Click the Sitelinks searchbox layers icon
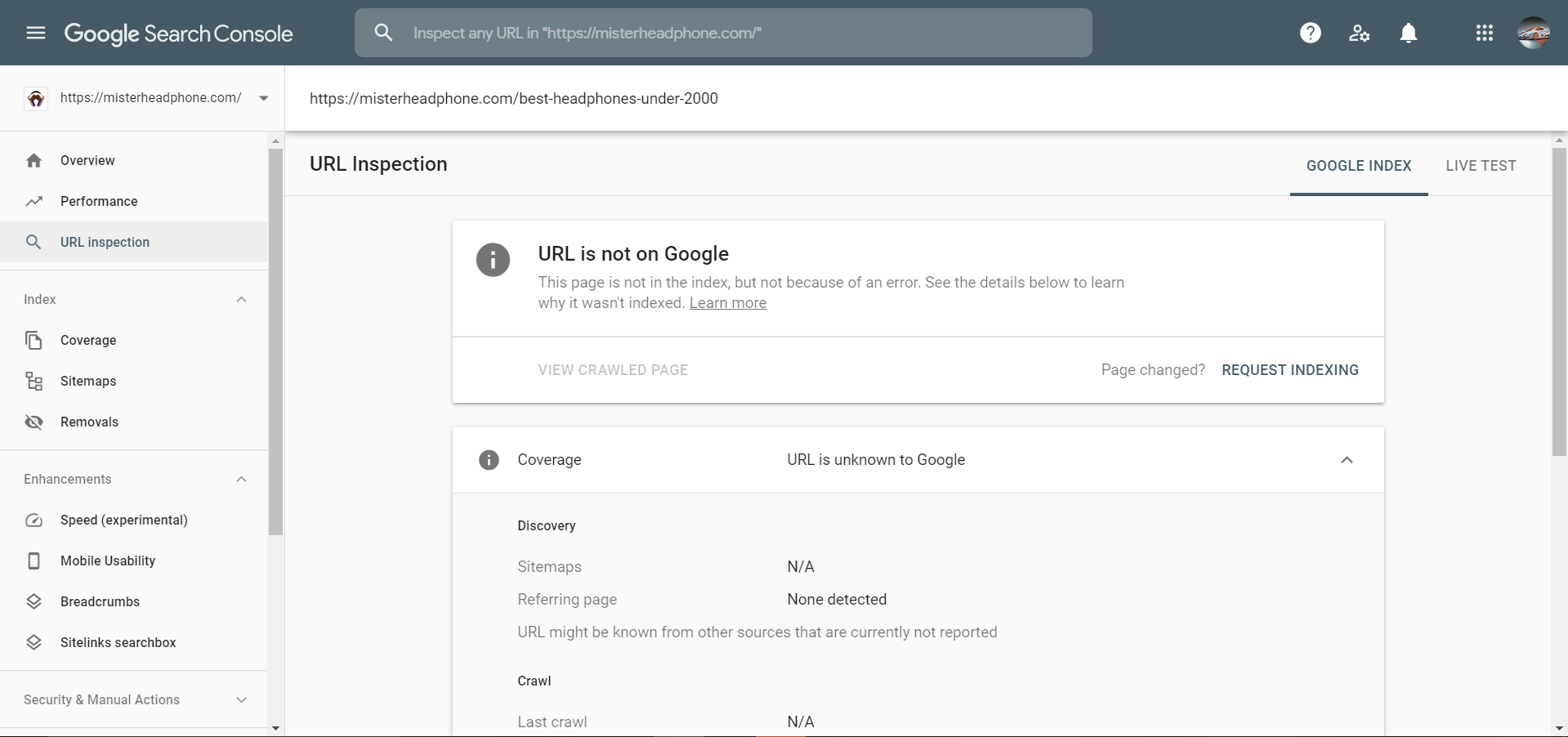 (x=34, y=642)
